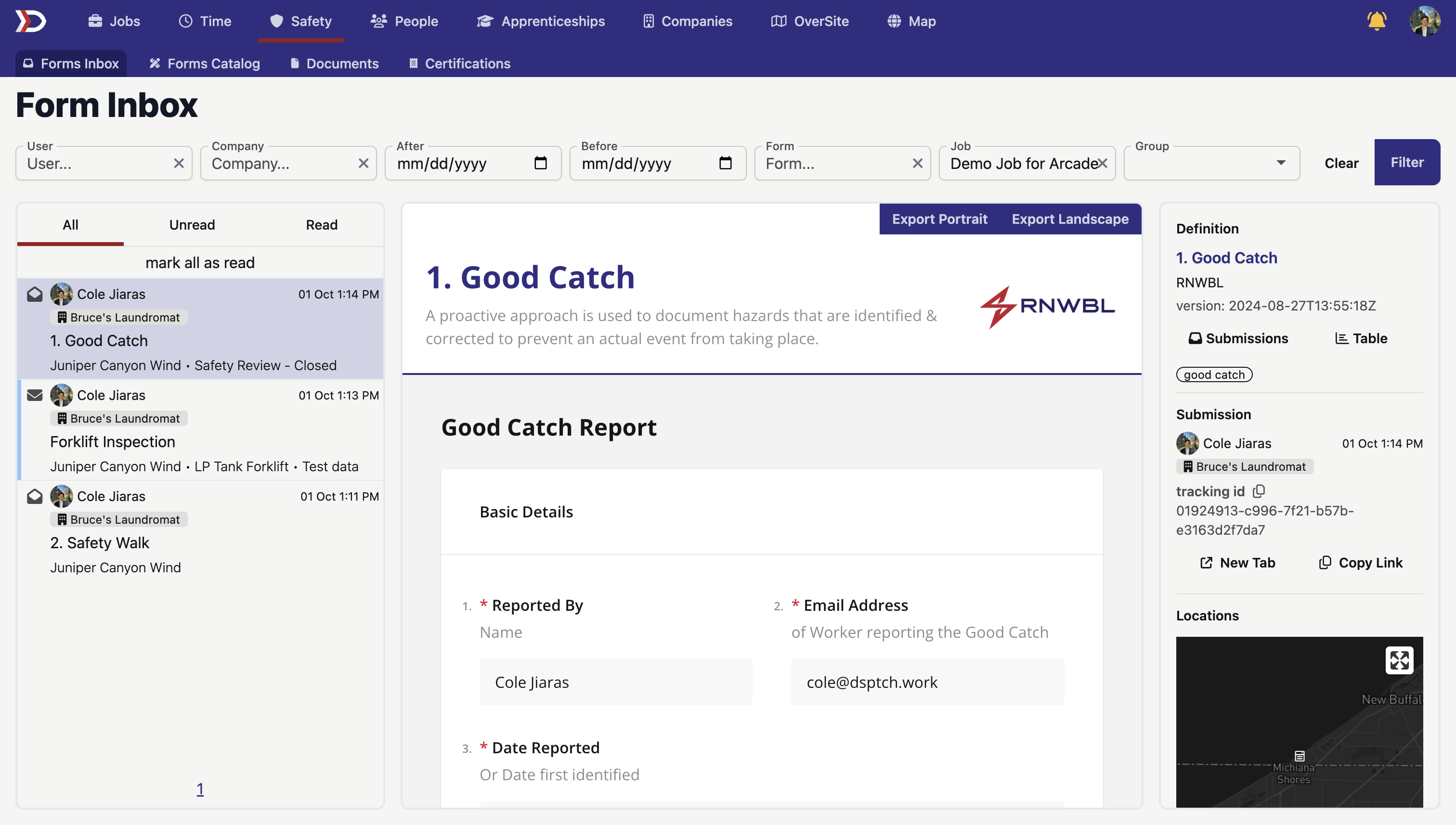Screen dimensions: 1456x825
Task: Click the Export Portrait button
Action: [939, 218]
